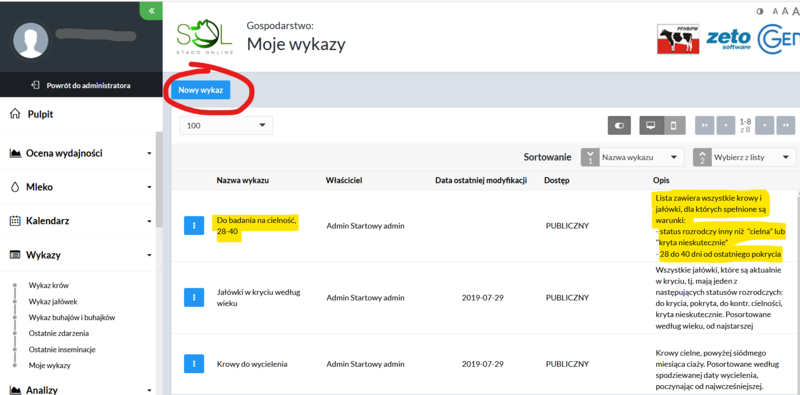Click the sidebar vertical scrollbar
The height and width of the screenshot is (395, 800).
point(159,179)
